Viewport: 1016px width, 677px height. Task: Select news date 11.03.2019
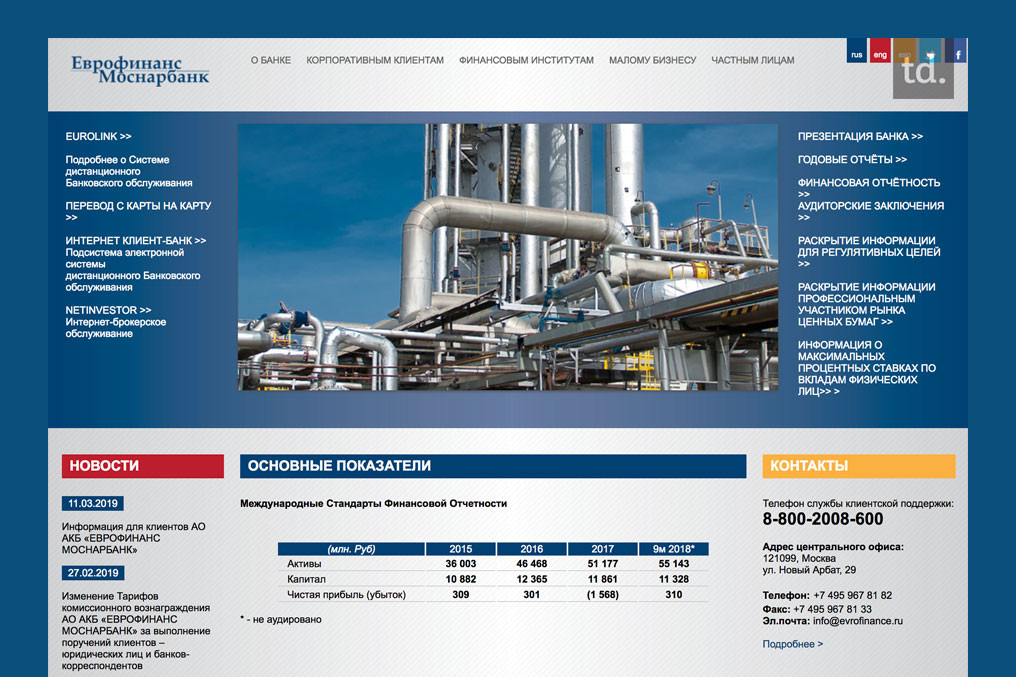pos(93,503)
